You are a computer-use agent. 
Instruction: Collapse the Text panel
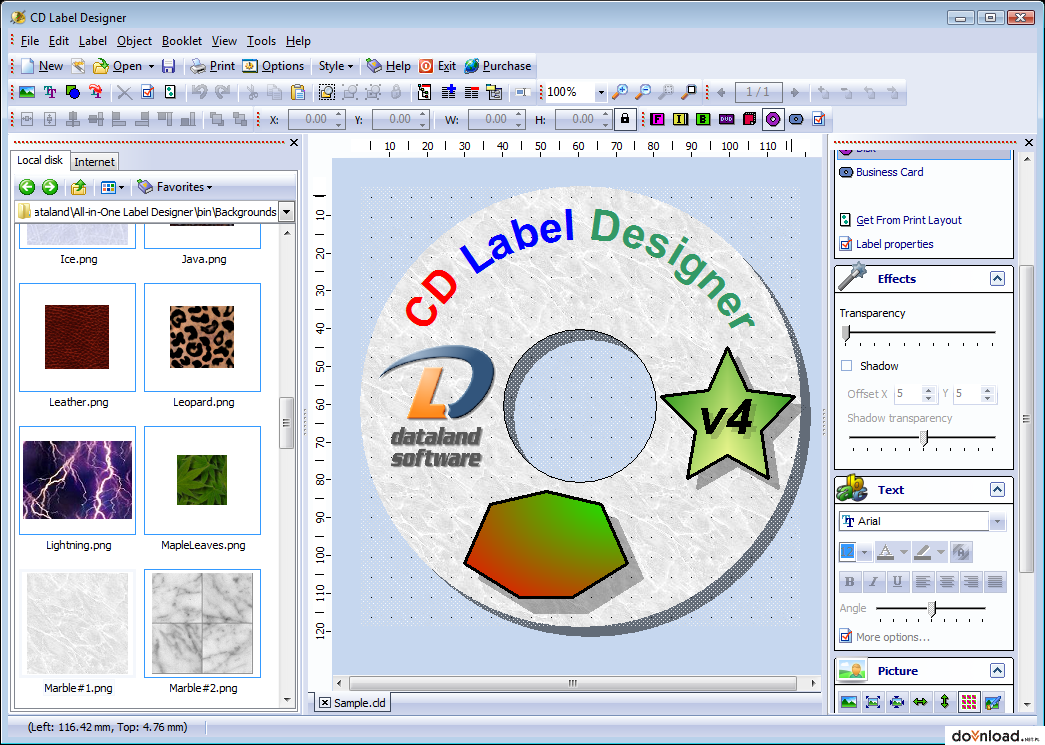[x=997, y=490]
